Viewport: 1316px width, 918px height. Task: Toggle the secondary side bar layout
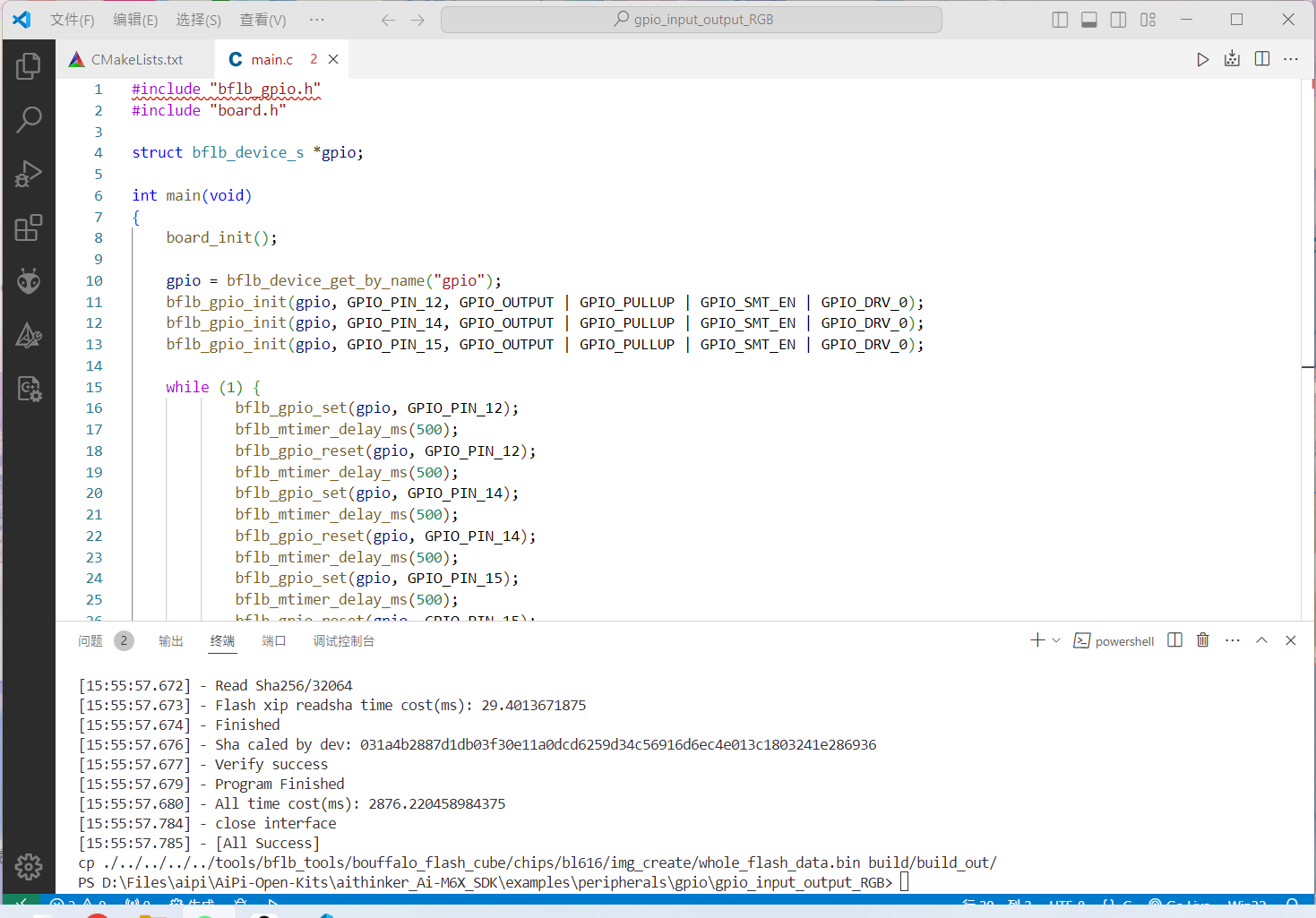(x=1119, y=20)
